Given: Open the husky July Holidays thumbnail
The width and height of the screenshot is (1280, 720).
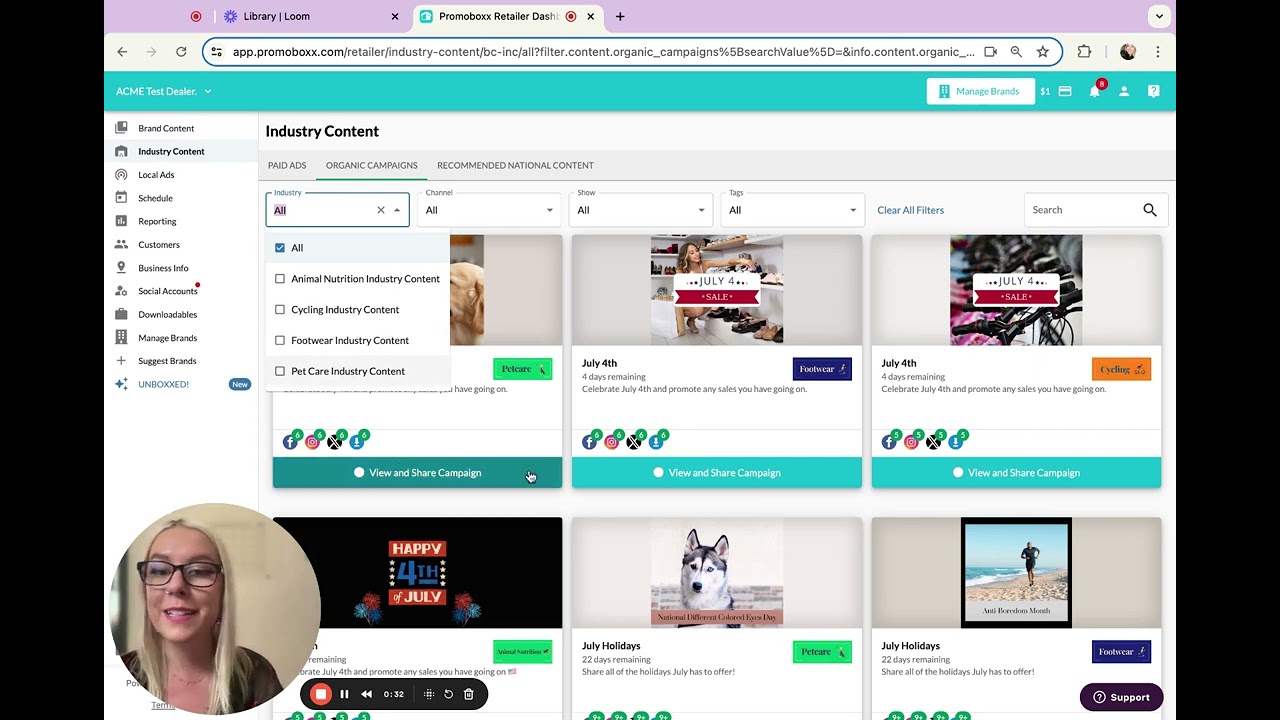Looking at the screenshot, I should pos(717,573).
